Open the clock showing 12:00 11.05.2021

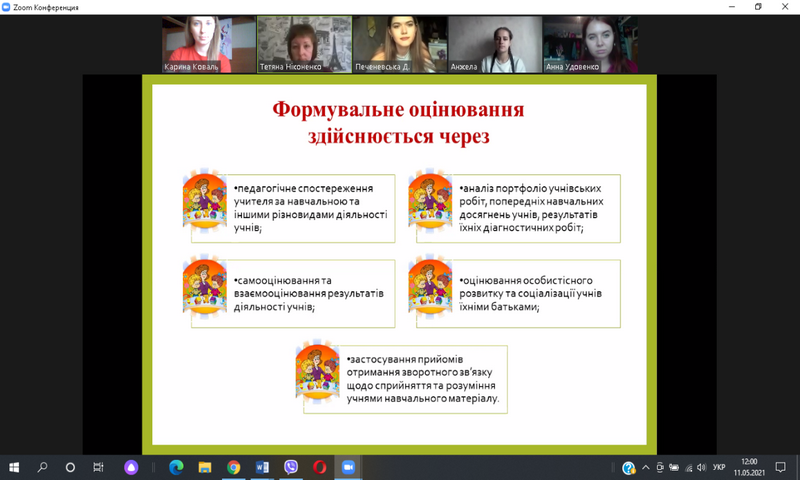[749, 467]
